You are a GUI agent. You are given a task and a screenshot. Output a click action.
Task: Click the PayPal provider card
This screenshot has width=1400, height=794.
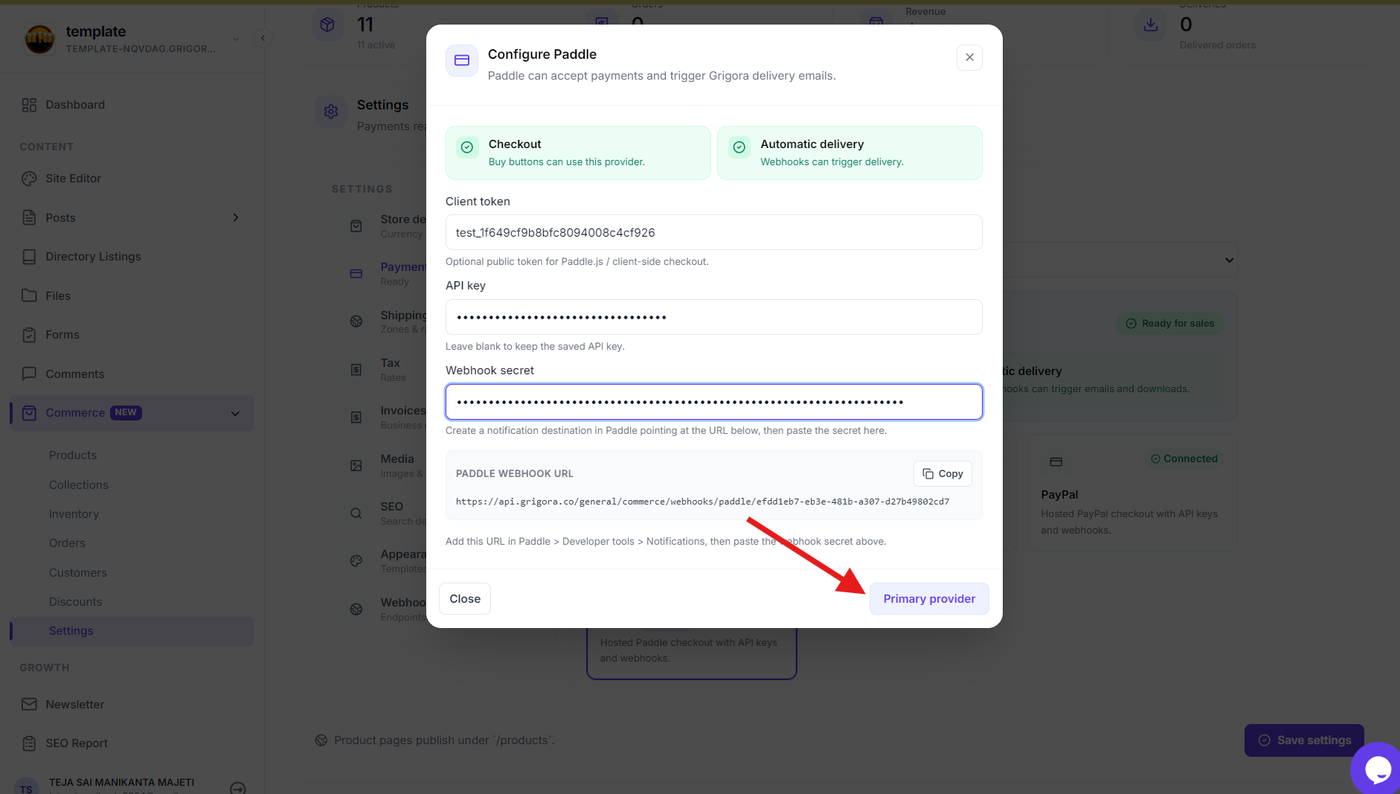(1133, 493)
